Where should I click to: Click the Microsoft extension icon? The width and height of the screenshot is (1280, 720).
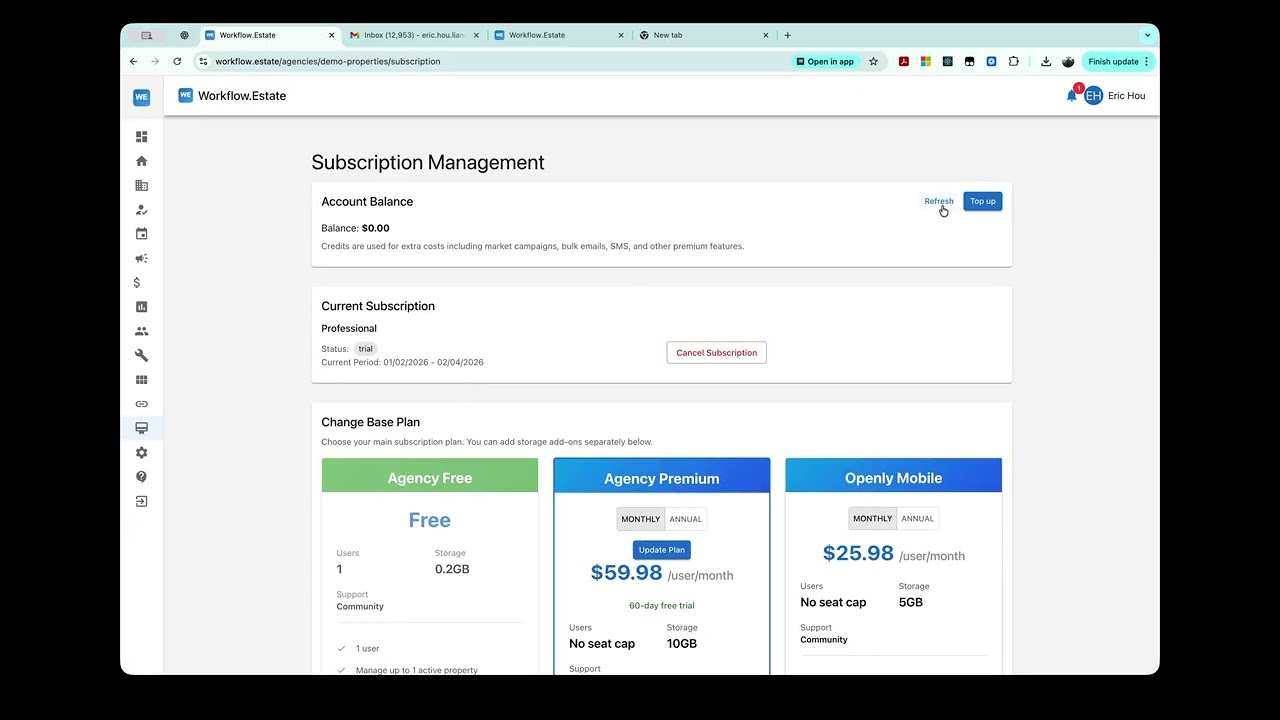[x=926, y=61]
